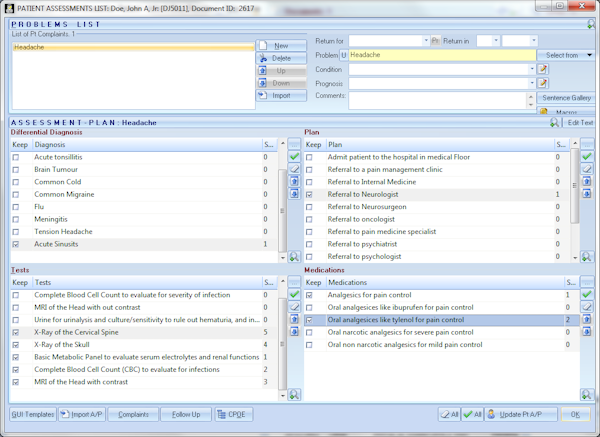Image resolution: width=600 pixels, height=437 pixels.
Task: Click the green check icon beside Medications list
Action: (x=587, y=294)
